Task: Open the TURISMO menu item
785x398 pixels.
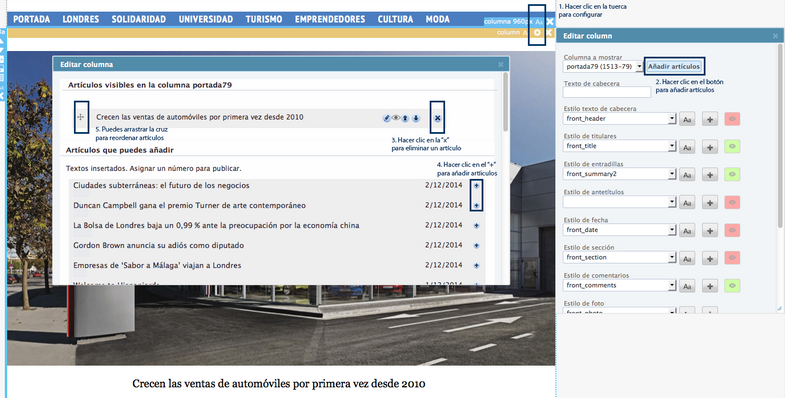Action: pos(264,20)
